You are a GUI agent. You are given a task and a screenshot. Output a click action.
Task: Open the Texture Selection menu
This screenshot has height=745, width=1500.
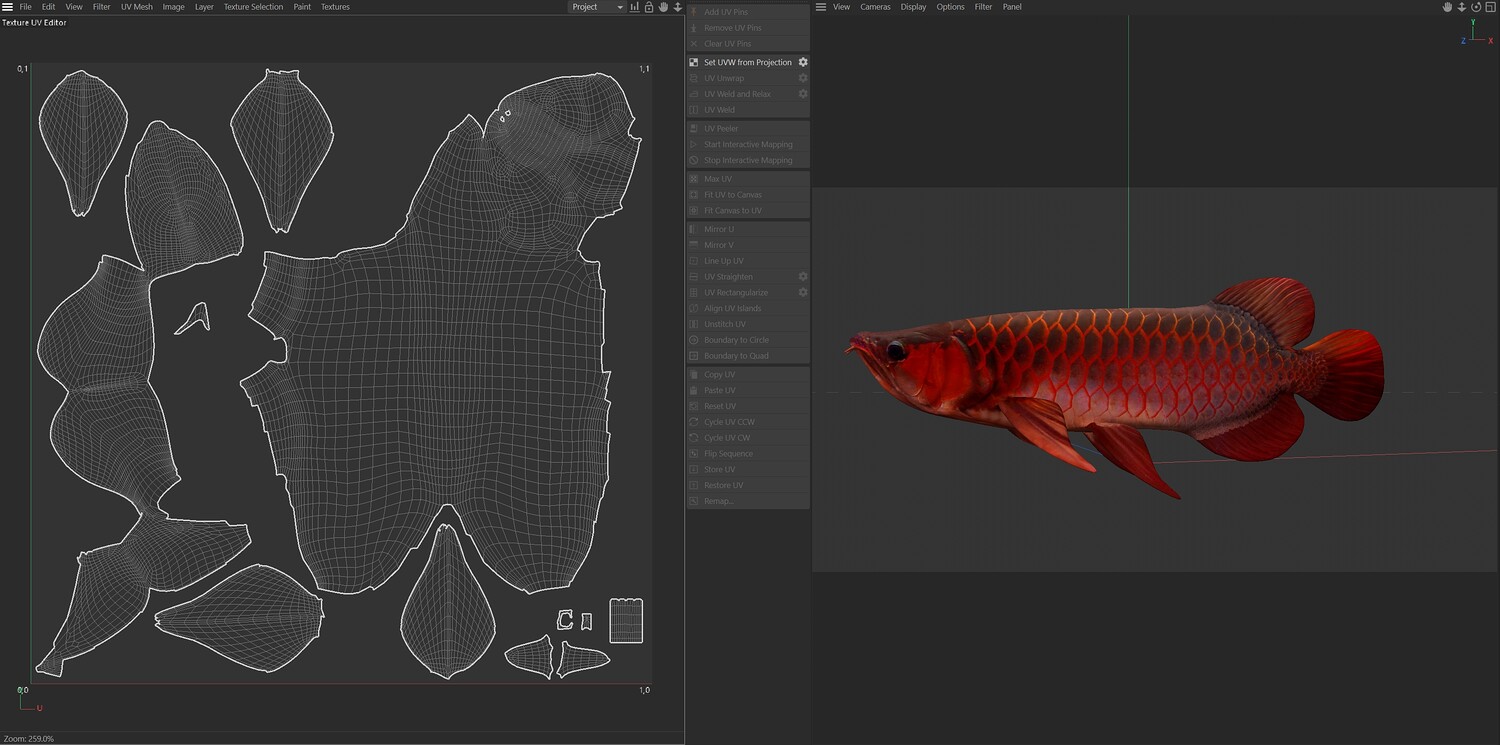(253, 7)
